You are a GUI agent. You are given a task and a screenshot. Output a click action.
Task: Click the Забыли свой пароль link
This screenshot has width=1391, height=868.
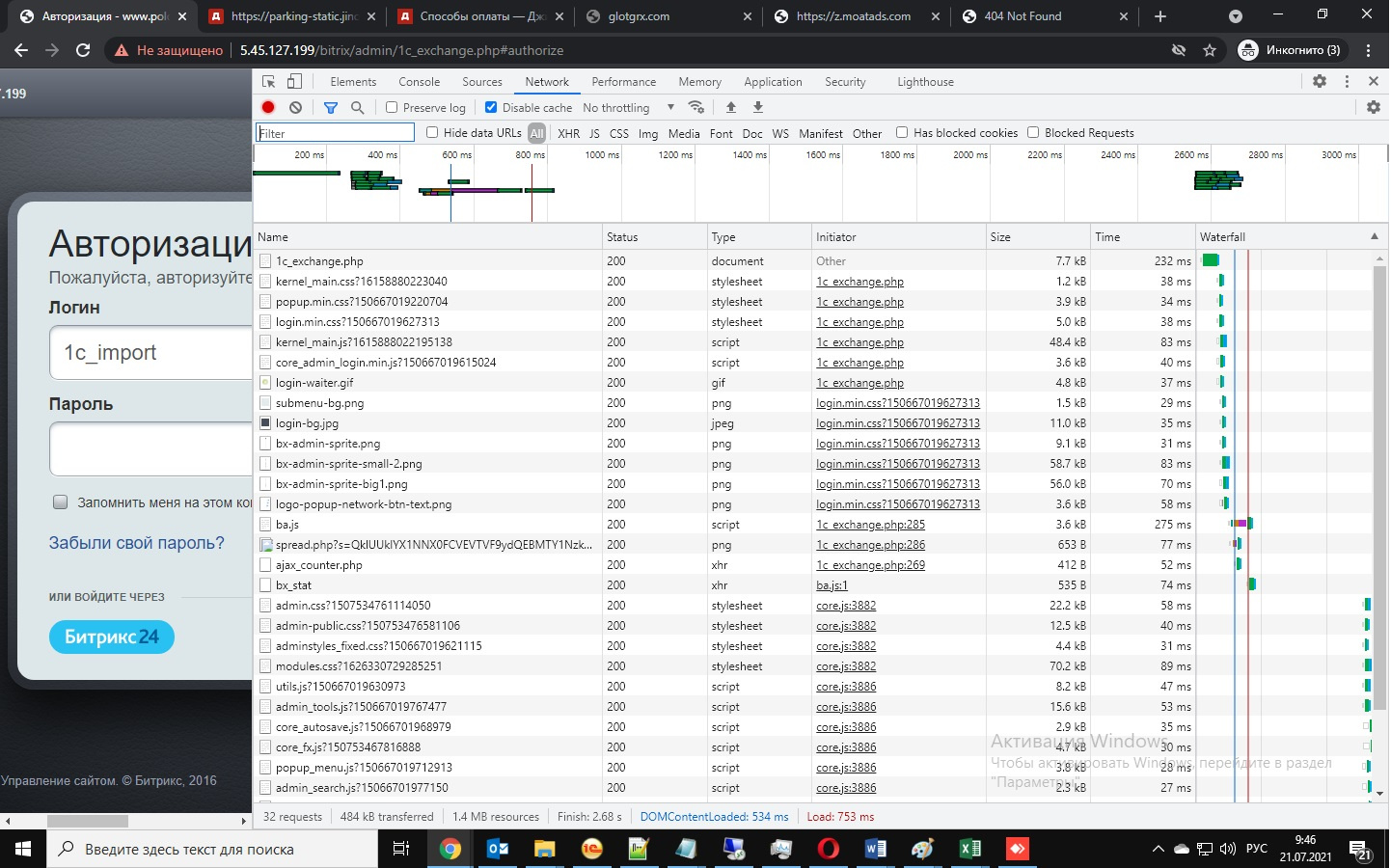click(136, 543)
